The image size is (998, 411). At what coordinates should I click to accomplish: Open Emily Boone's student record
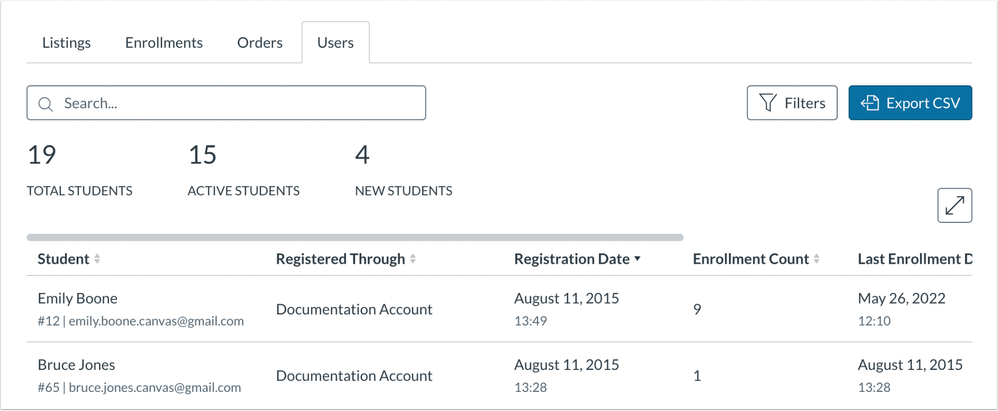pyautogui.click(x=77, y=298)
